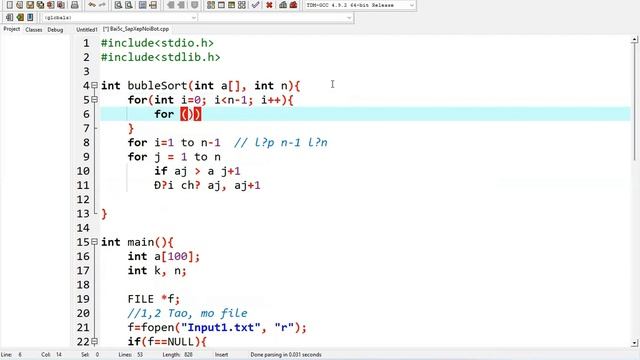Screen dimensions: 640x360
Task: Switch to the Project panel tab
Action: (x=11, y=29)
